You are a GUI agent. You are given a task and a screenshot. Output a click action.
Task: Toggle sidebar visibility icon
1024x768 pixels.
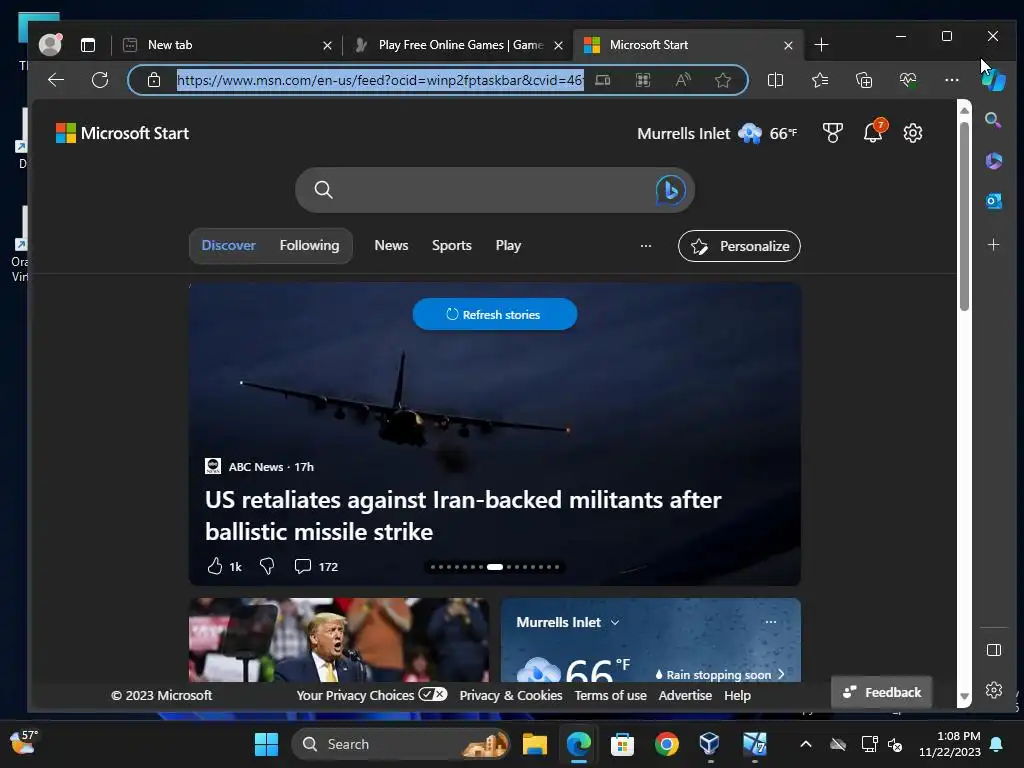pyautogui.click(x=993, y=650)
